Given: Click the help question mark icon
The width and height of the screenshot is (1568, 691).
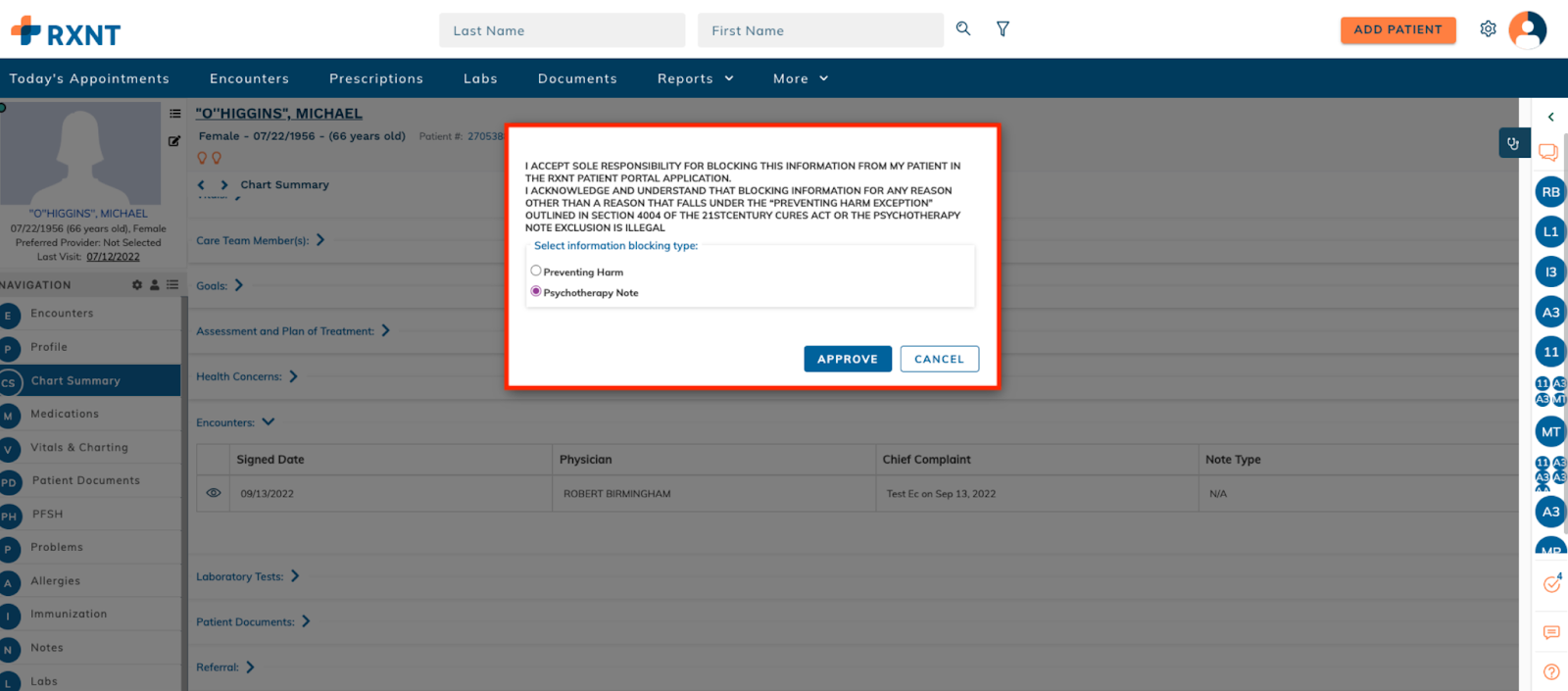Looking at the screenshot, I should pyautogui.click(x=1551, y=671).
